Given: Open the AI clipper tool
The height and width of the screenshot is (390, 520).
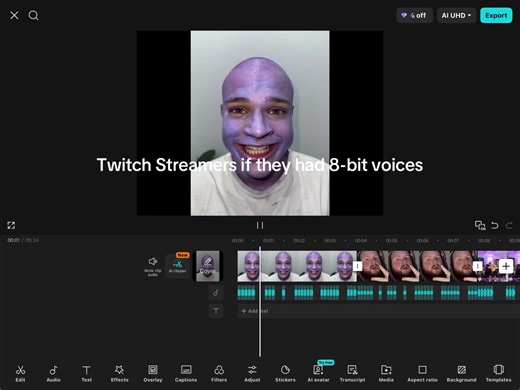Looking at the screenshot, I should coord(177,265).
